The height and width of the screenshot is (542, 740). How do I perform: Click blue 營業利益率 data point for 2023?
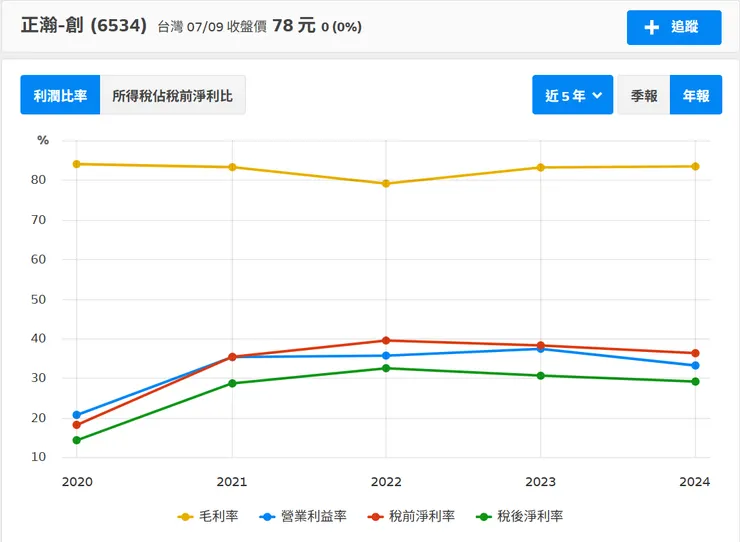(541, 348)
